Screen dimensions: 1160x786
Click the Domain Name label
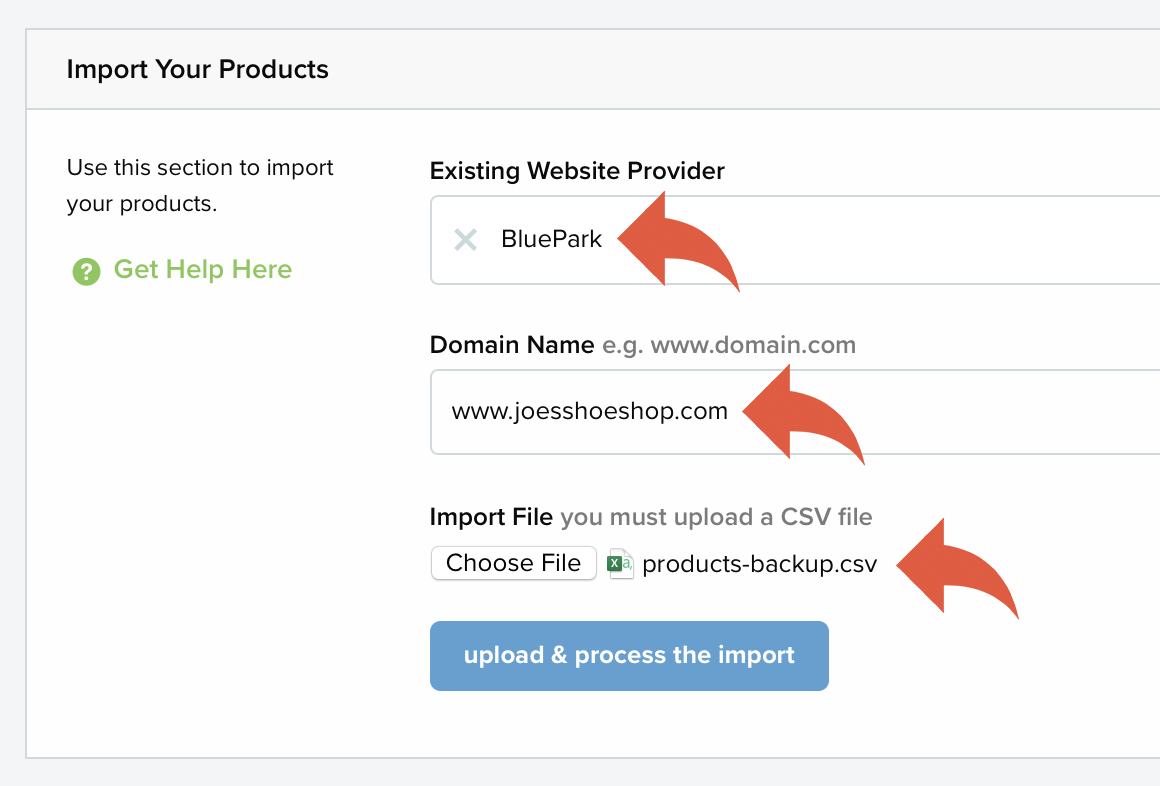(512, 345)
